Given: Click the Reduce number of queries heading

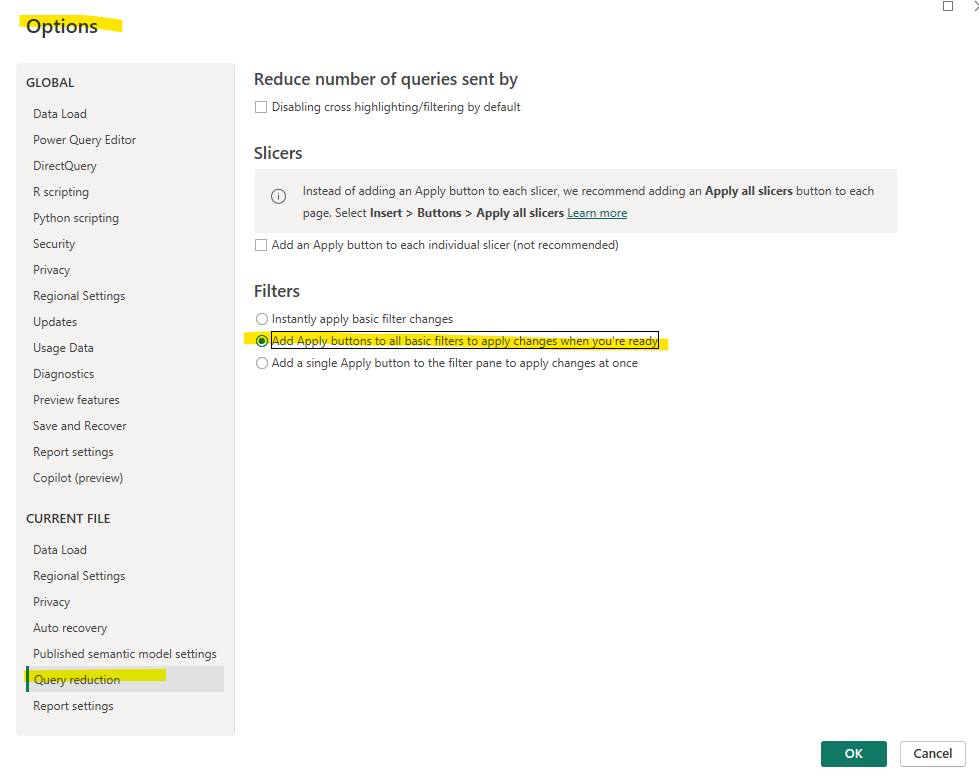Looking at the screenshot, I should 386,79.
